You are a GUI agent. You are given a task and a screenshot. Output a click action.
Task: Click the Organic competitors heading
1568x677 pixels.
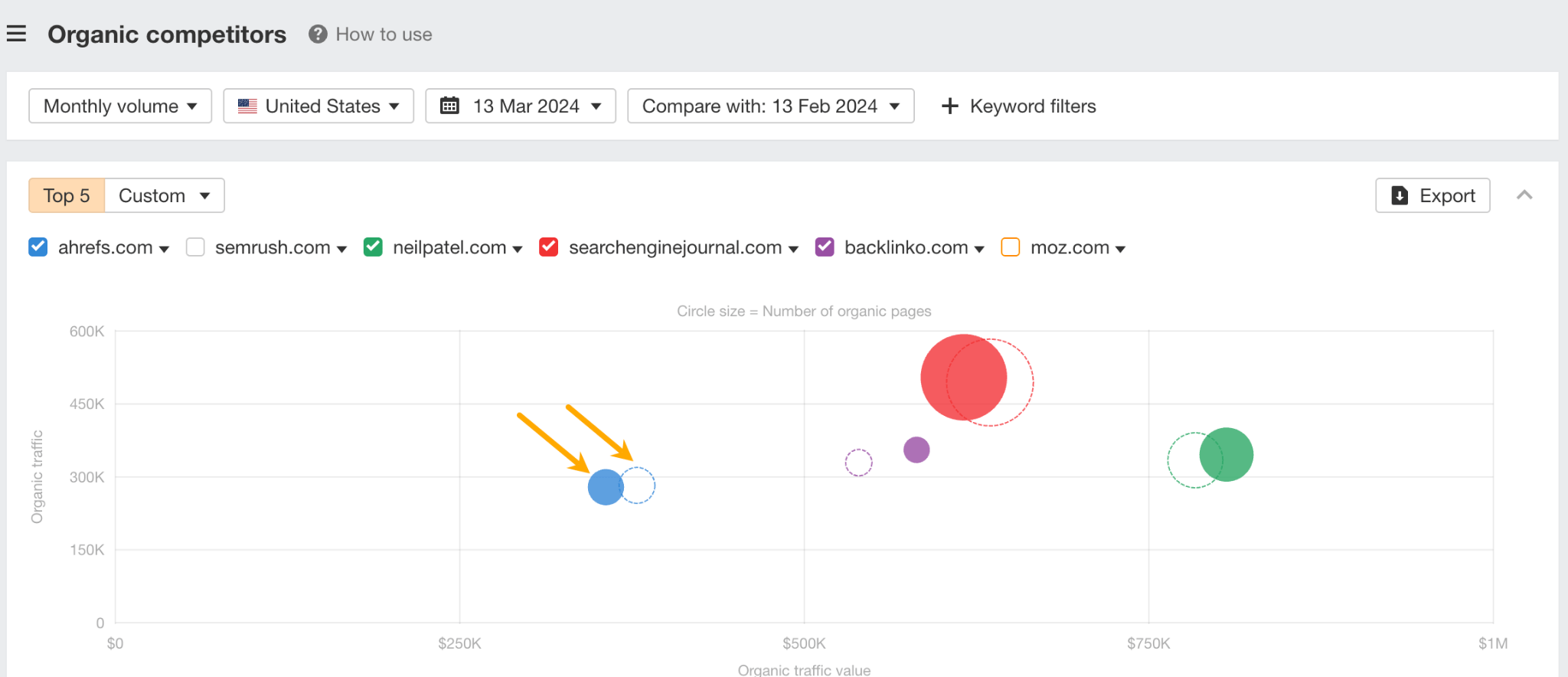[167, 34]
